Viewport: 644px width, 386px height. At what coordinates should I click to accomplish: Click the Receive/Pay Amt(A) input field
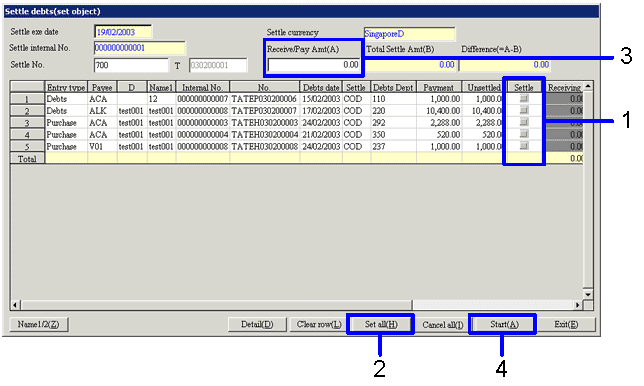point(314,65)
